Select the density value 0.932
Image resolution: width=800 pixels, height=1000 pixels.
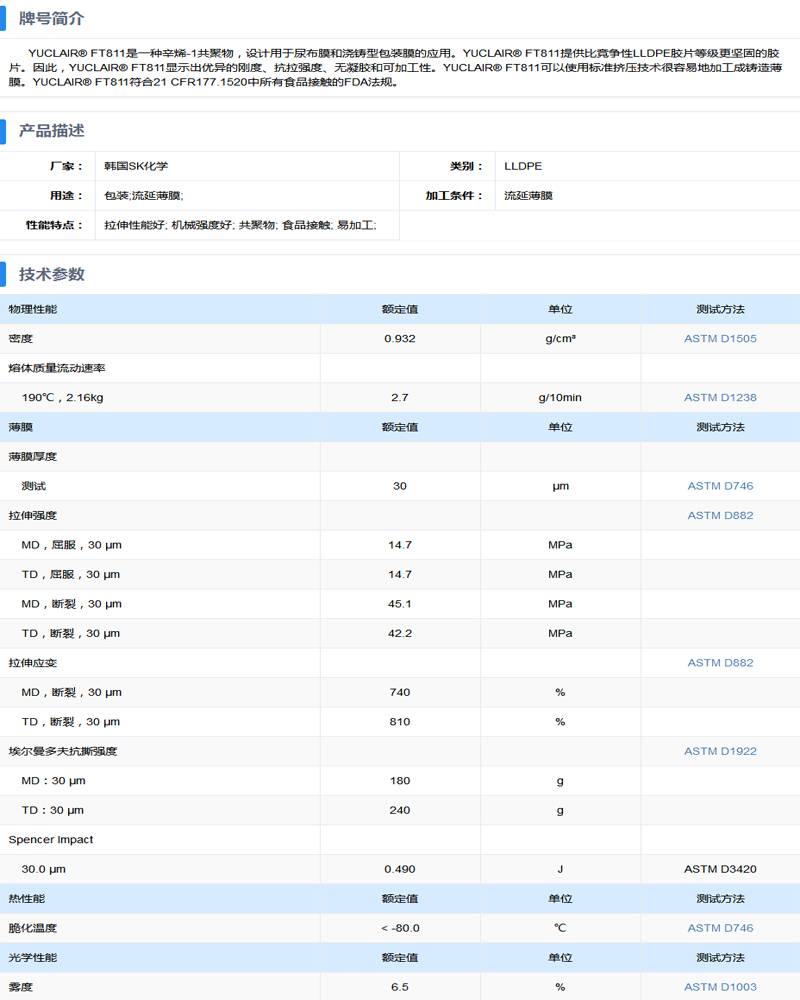(400, 339)
